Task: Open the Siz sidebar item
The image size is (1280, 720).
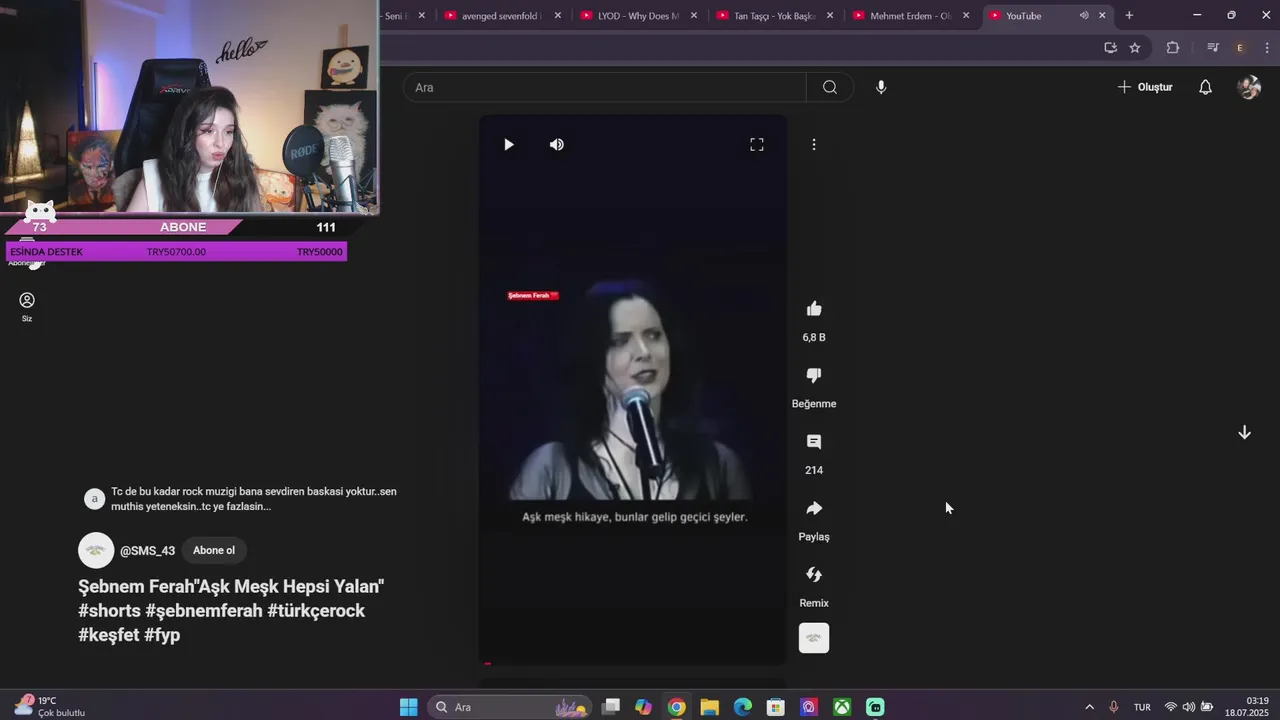Action: 27,307
